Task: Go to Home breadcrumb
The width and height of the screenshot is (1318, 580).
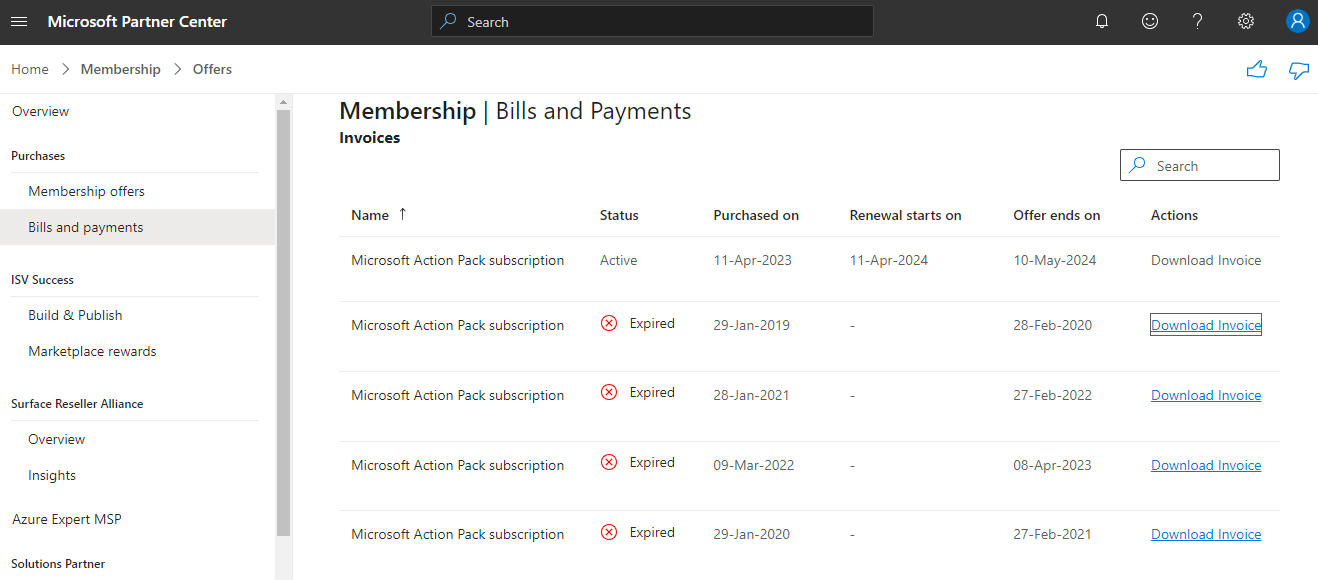Action: click(x=30, y=69)
